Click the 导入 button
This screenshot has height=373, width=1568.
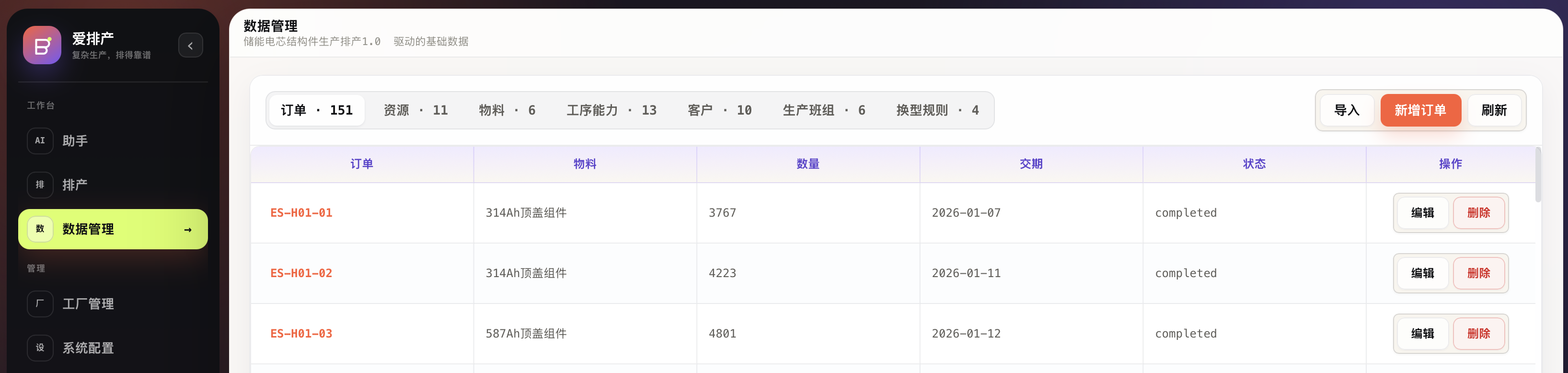coord(1347,110)
